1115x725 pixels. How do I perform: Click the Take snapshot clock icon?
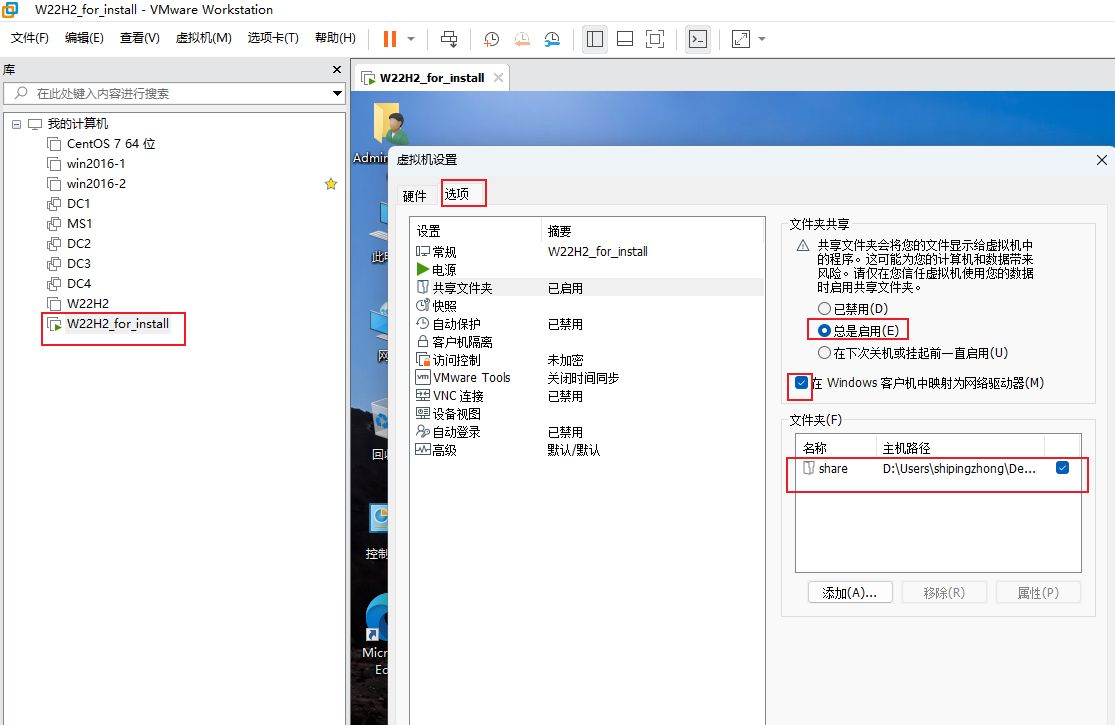pyautogui.click(x=491, y=39)
